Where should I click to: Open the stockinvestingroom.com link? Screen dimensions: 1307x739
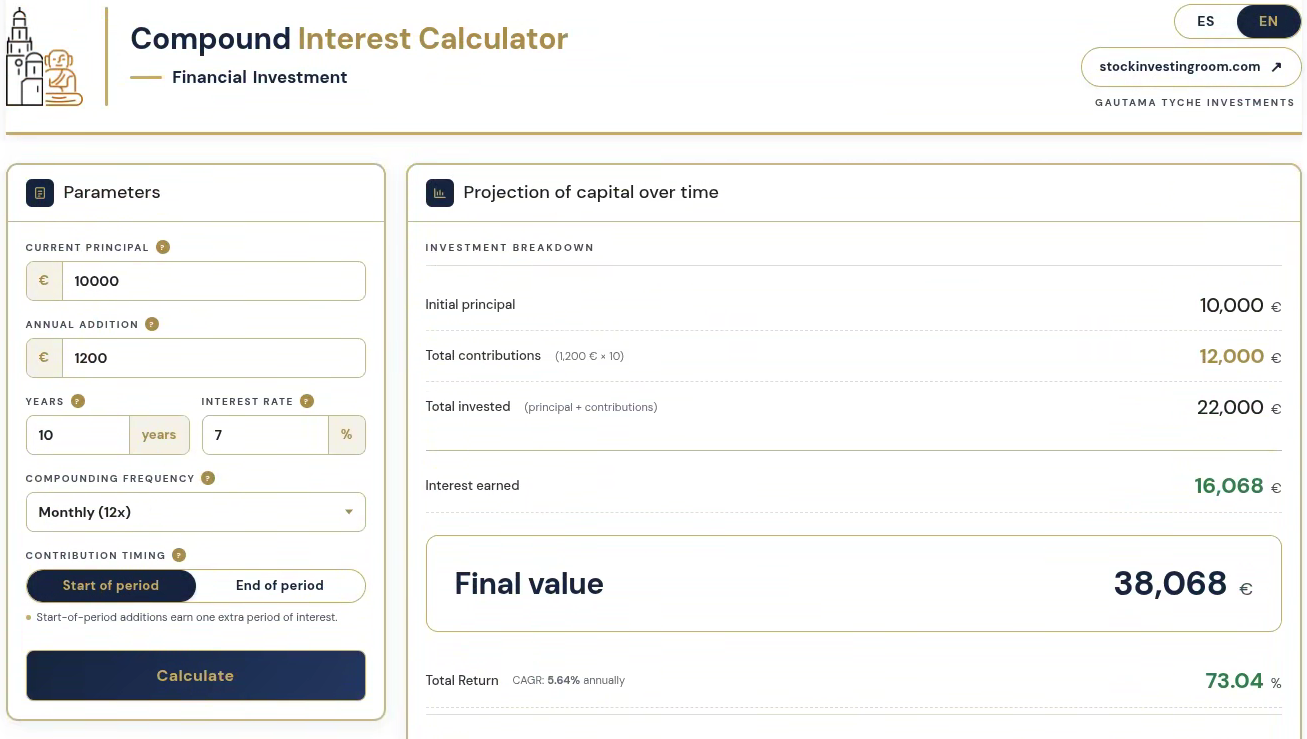coord(1191,67)
